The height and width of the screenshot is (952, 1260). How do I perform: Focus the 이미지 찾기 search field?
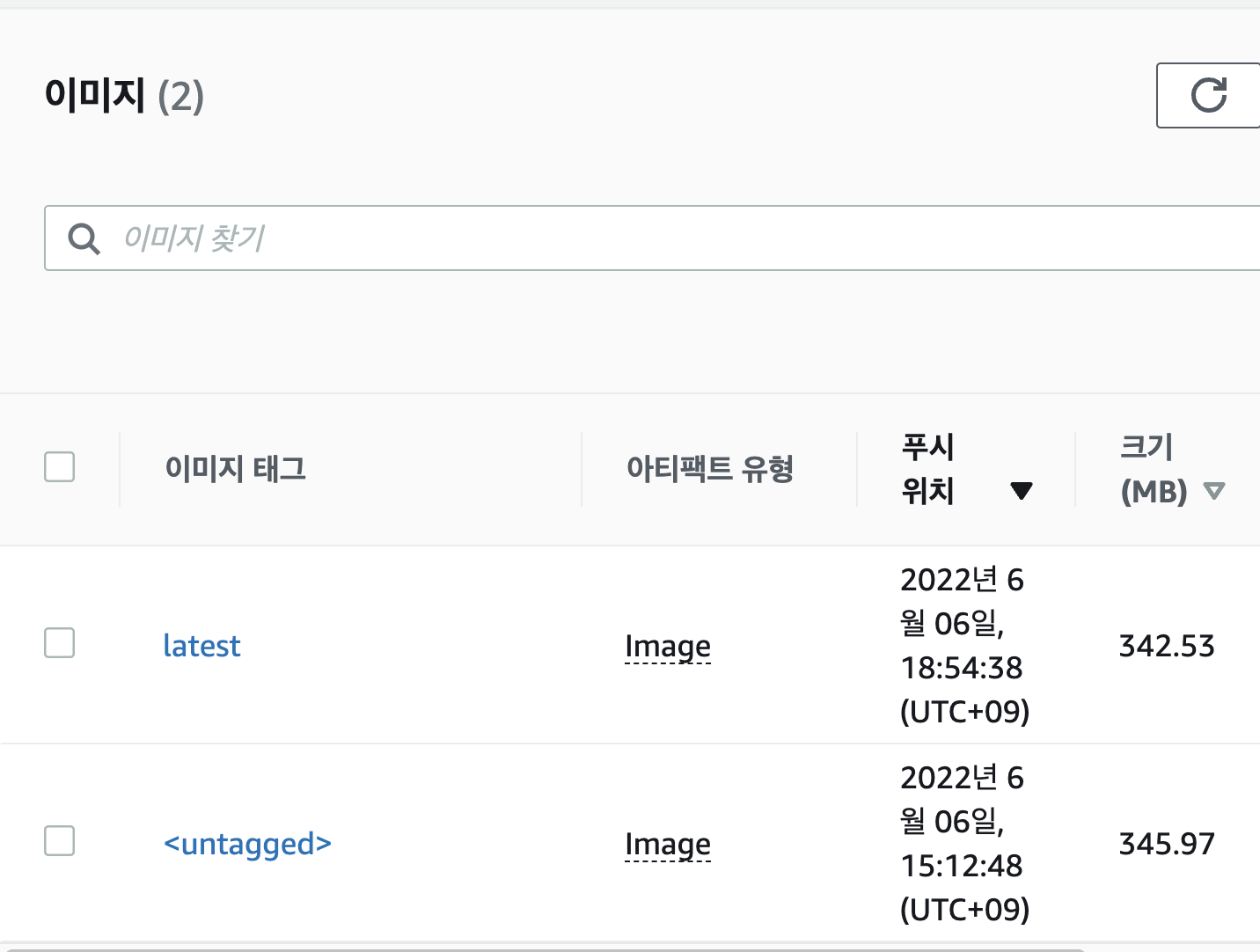(652, 238)
